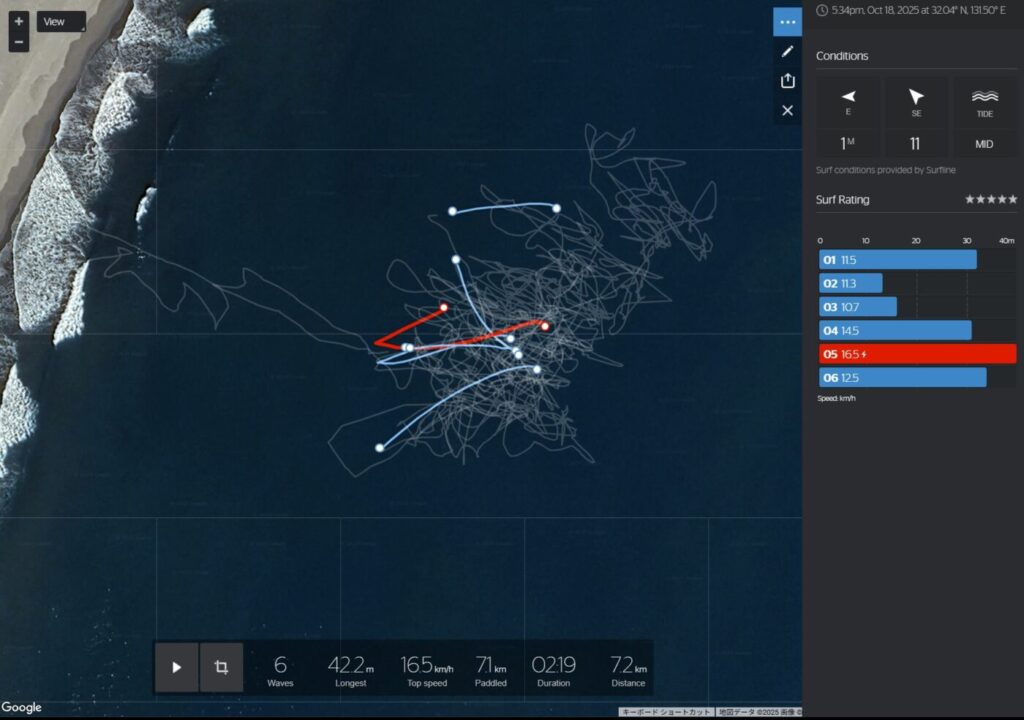Close the session panel with X
The height and width of the screenshot is (720, 1024).
[787, 110]
